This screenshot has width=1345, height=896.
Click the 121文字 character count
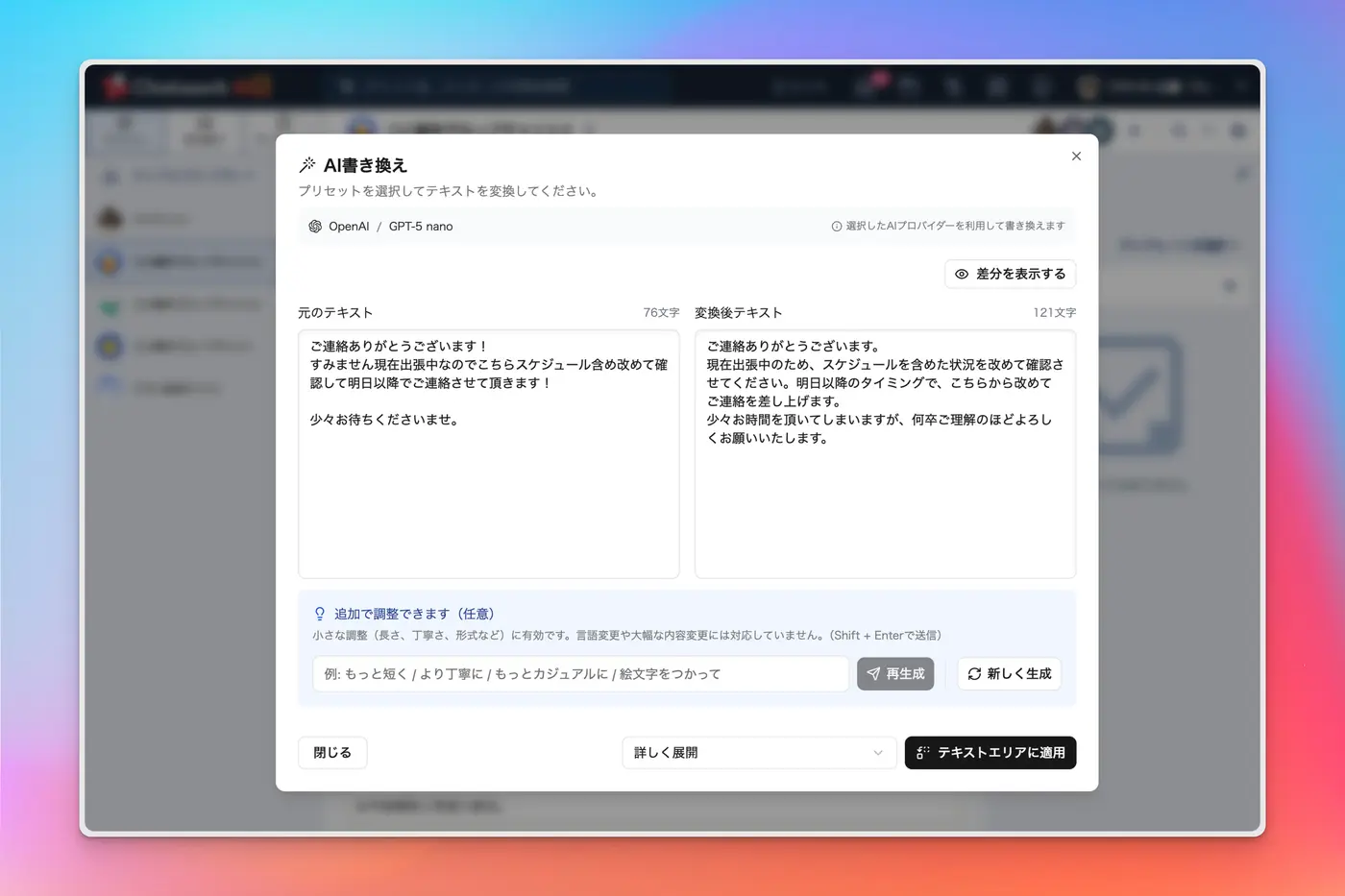(1055, 313)
